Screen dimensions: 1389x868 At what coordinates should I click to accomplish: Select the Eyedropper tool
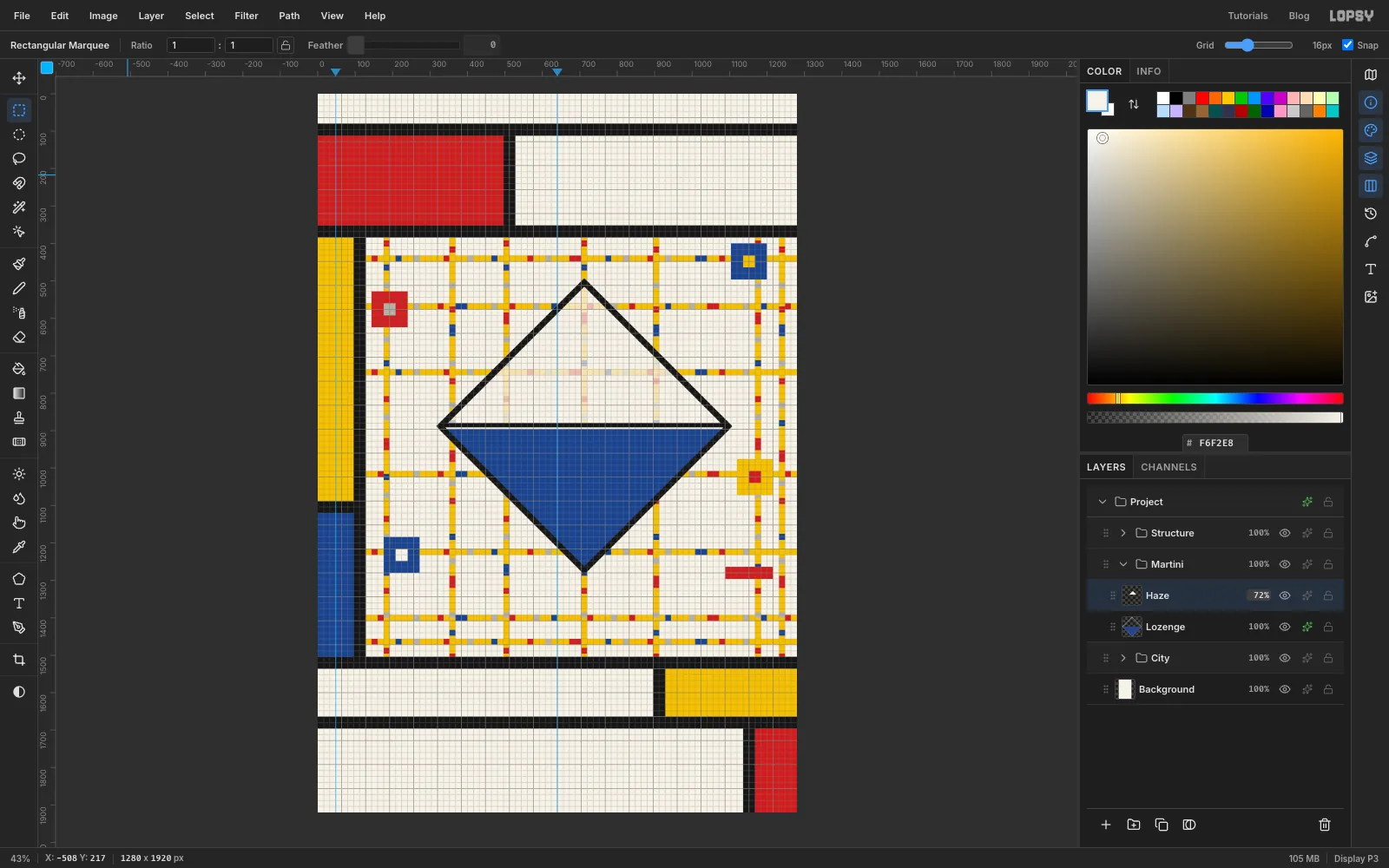coord(19,547)
